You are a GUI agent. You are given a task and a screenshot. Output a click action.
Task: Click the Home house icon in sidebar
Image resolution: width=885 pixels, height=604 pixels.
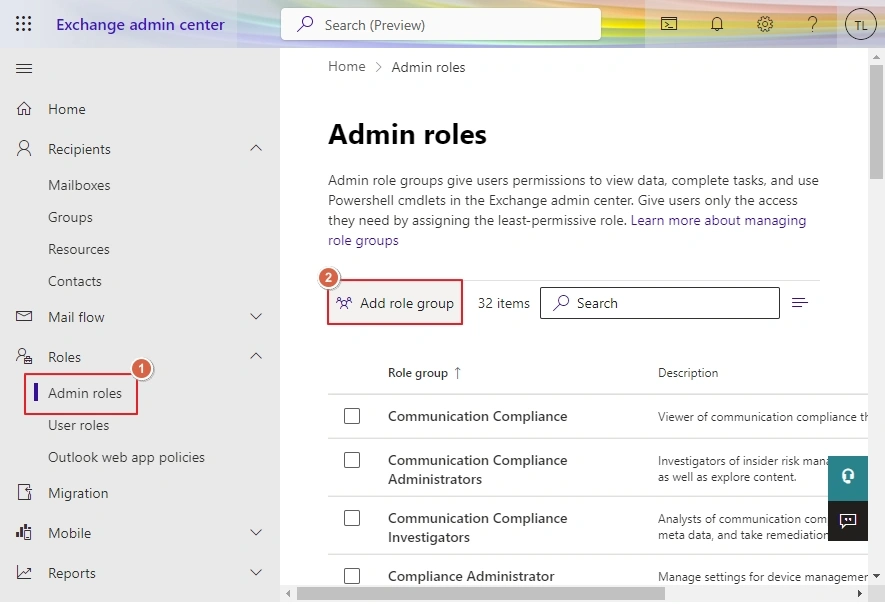[x=24, y=108]
